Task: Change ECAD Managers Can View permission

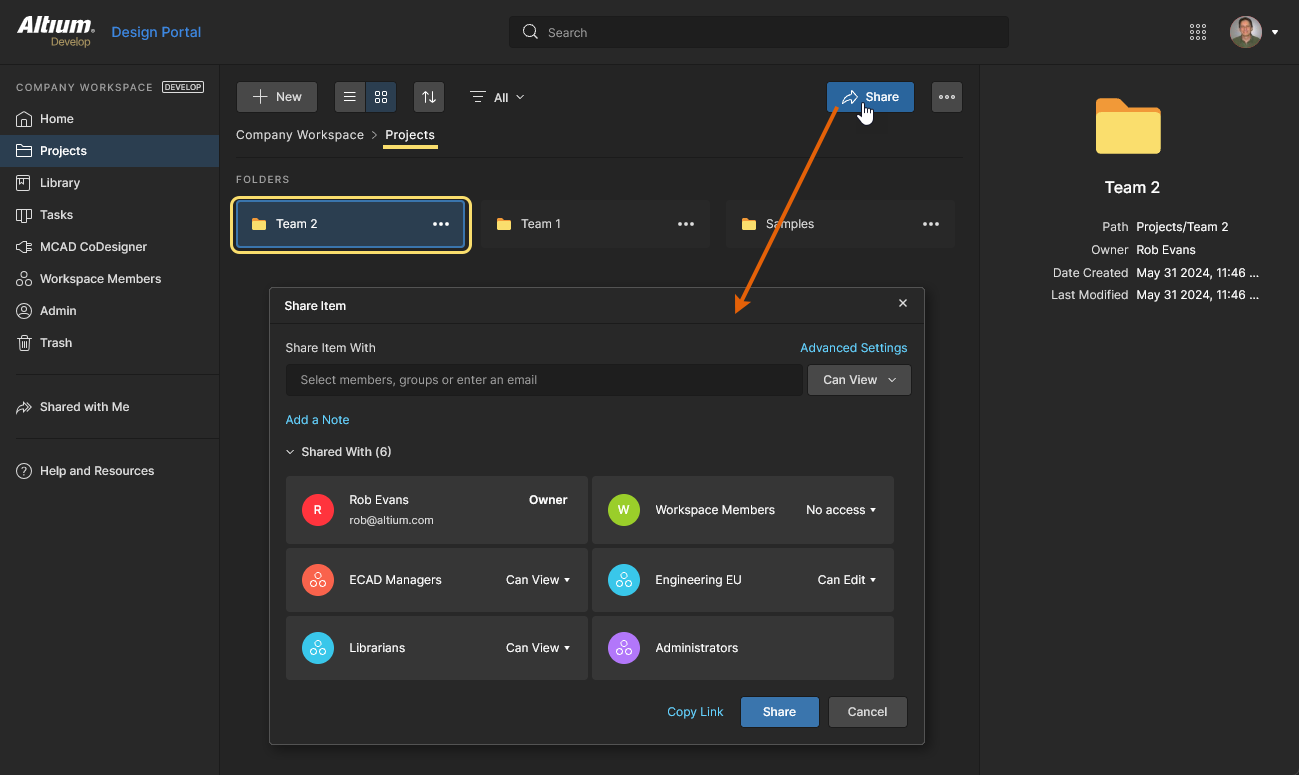Action: pos(538,580)
